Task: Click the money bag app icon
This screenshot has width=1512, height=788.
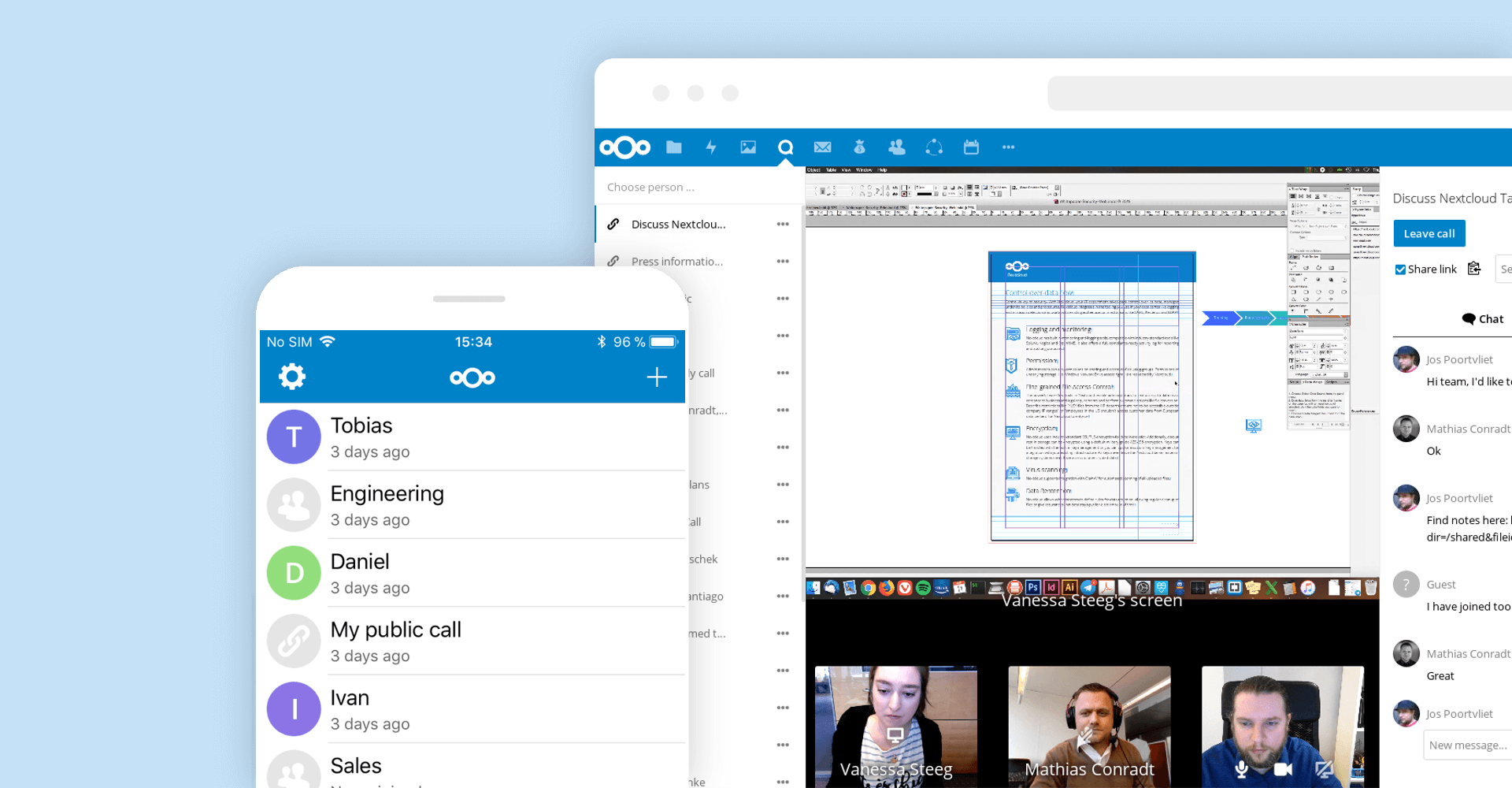Action: pos(860,147)
